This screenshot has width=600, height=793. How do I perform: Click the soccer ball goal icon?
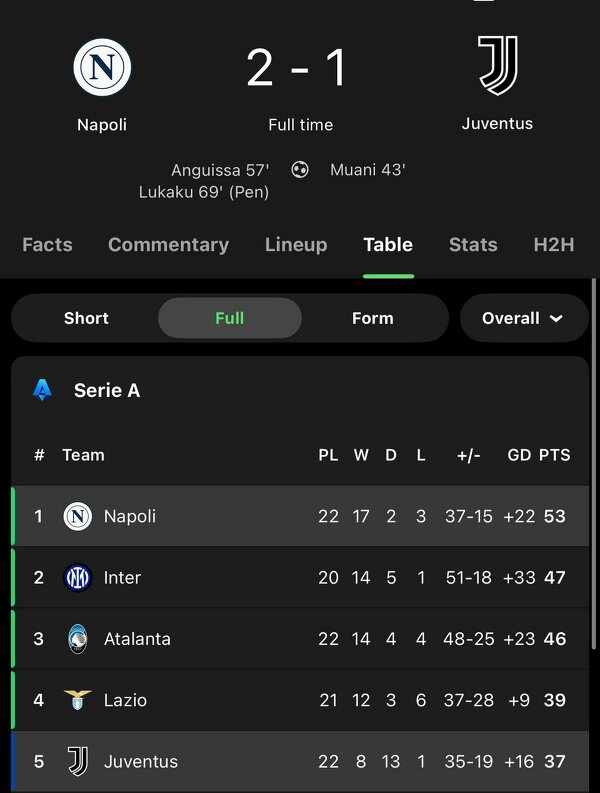pyautogui.click(x=299, y=169)
